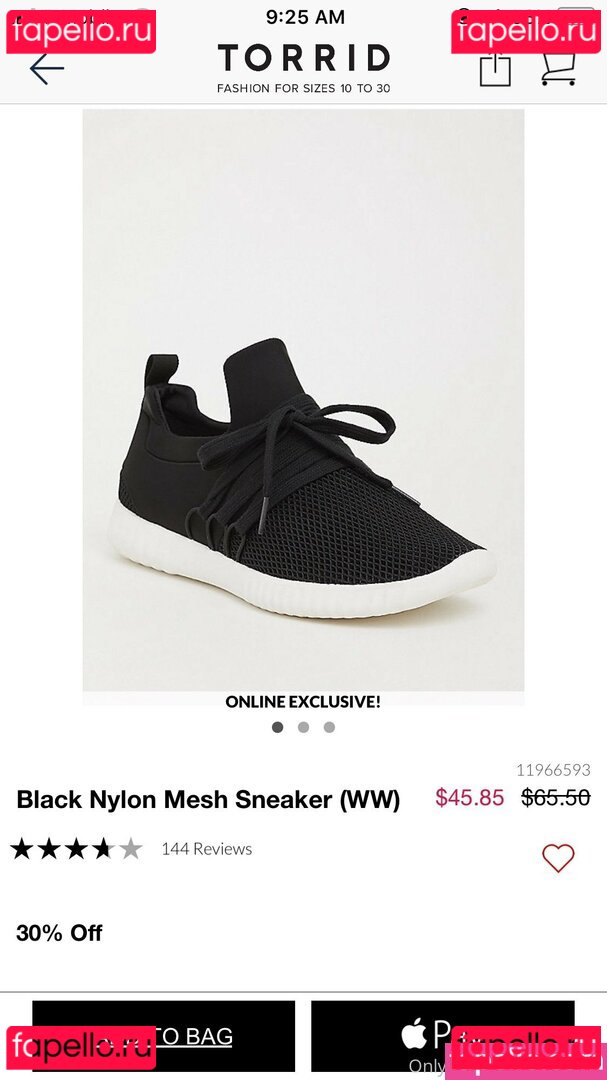Open the 144 Reviews link
The width and height of the screenshot is (607, 1080).
tap(207, 849)
